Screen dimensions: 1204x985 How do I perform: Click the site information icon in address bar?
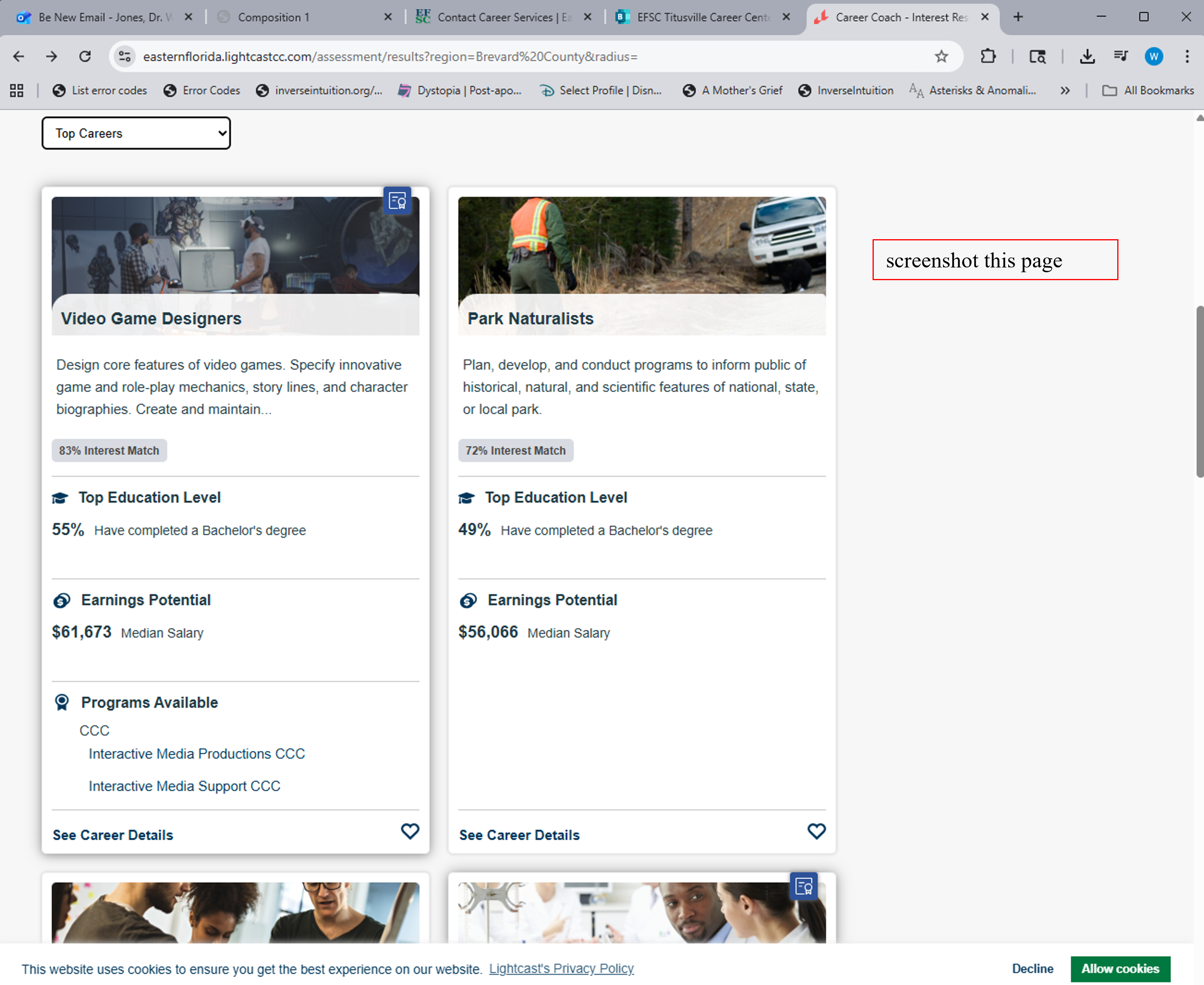[x=125, y=57]
